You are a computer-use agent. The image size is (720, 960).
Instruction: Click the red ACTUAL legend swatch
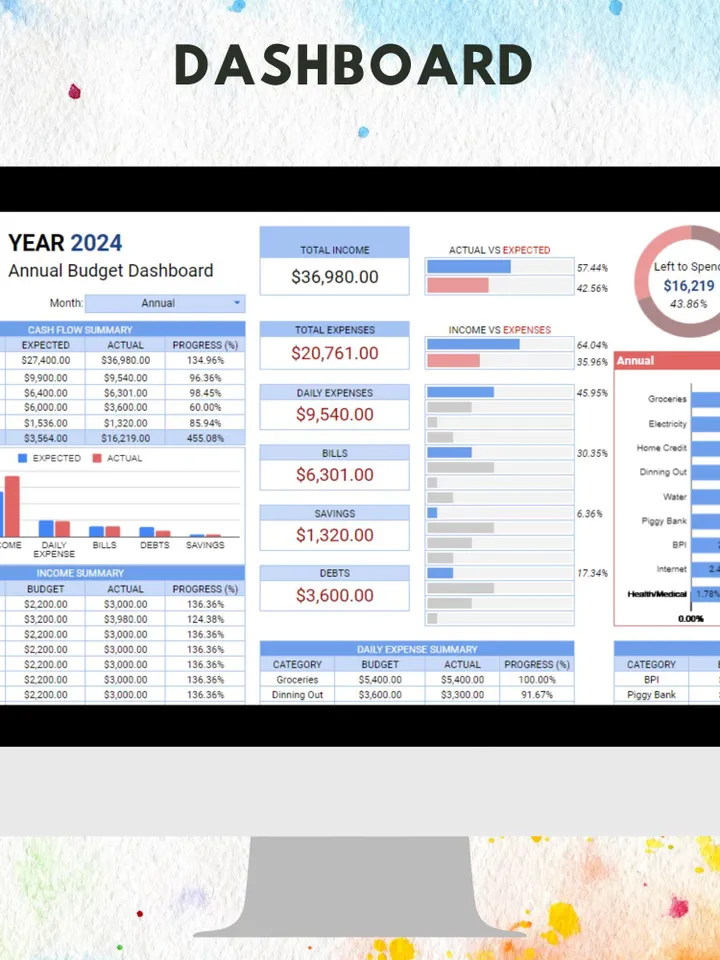[x=97, y=458]
